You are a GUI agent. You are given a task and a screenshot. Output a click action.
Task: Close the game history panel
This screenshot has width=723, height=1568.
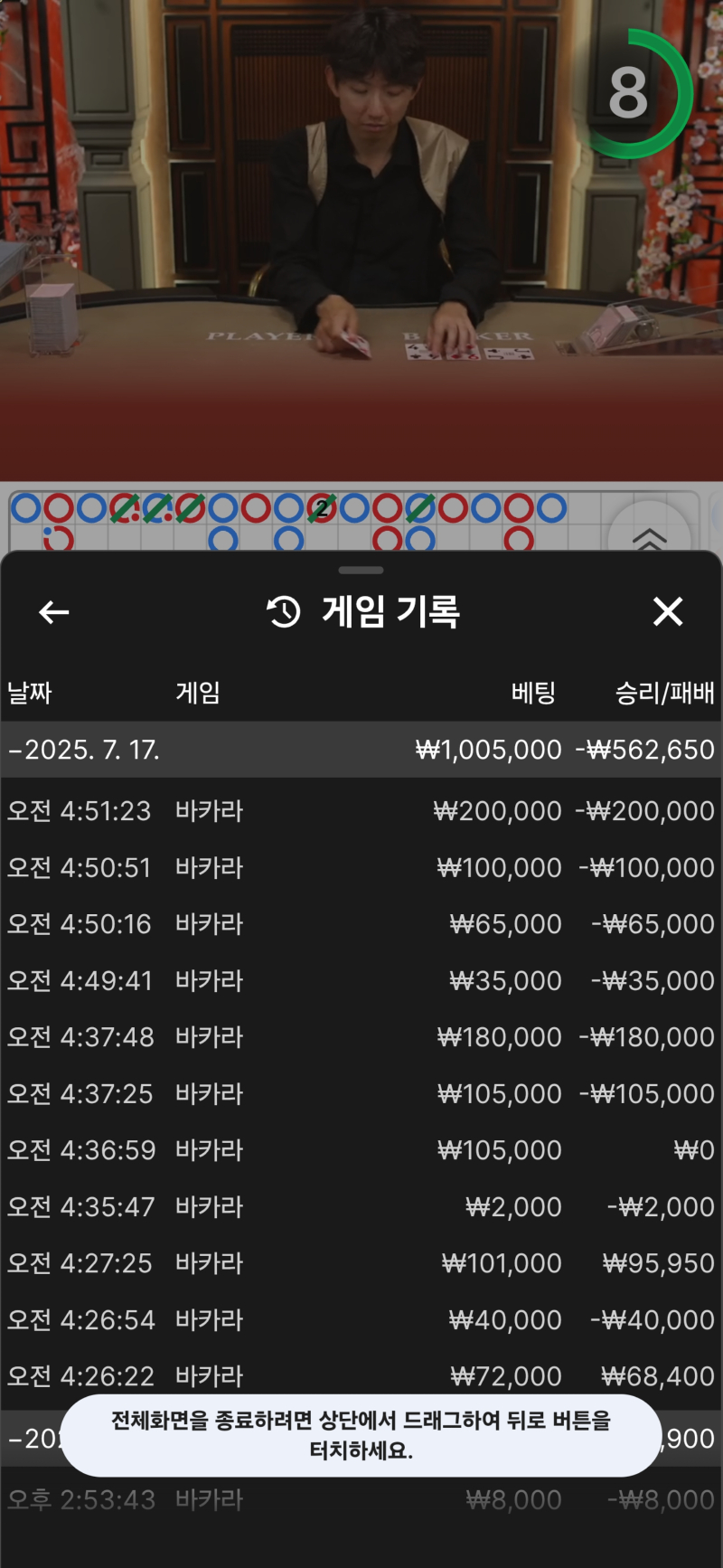coord(668,611)
